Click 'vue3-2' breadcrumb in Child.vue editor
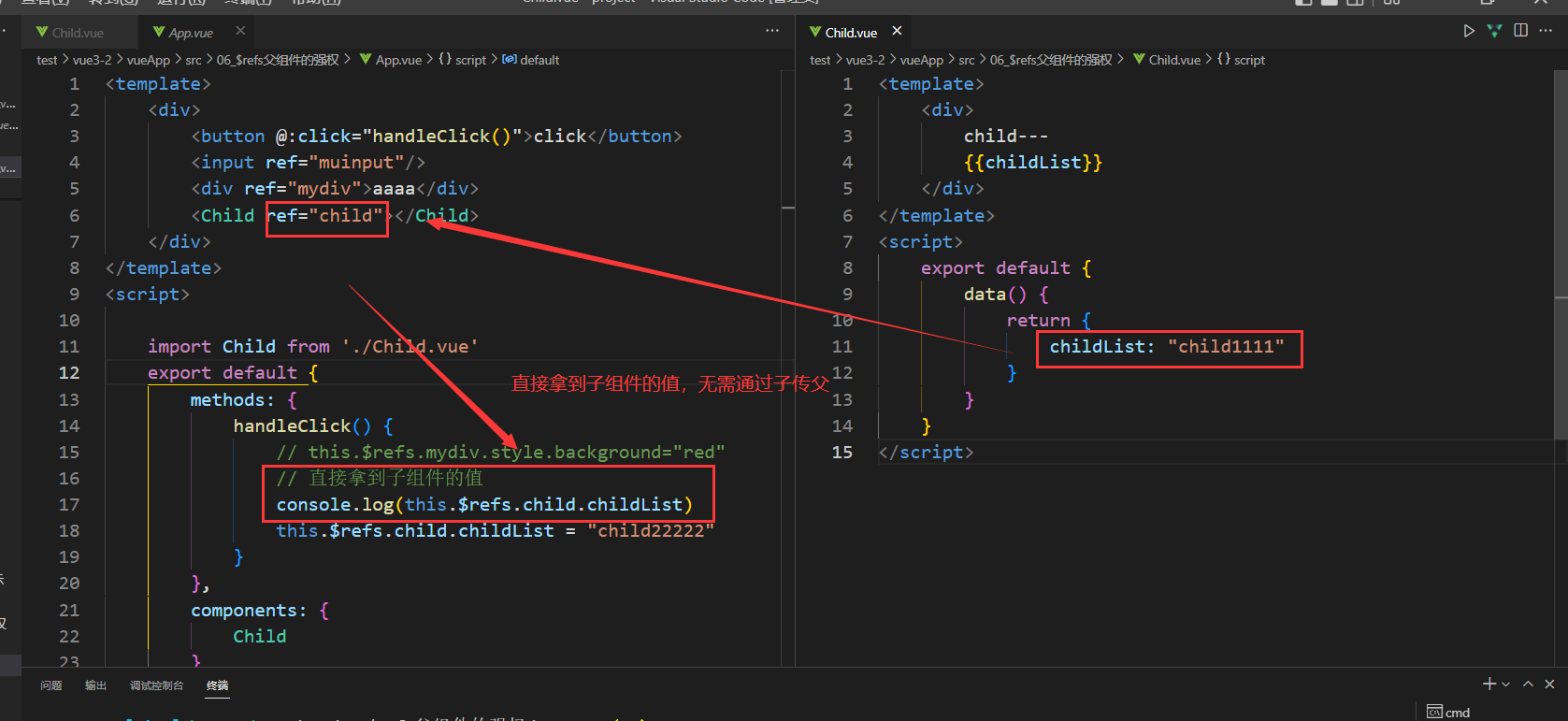1568x721 pixels. 865,60
